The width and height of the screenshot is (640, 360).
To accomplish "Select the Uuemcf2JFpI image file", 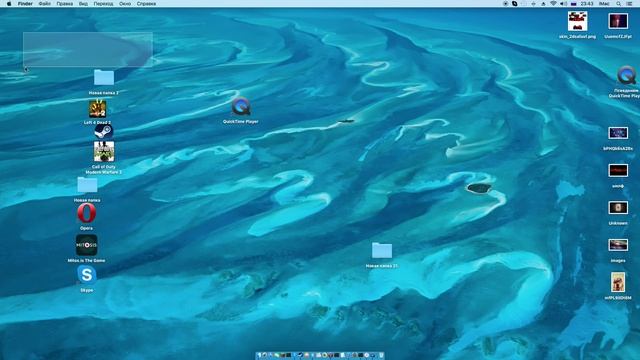I will click(x=618, y=21).
